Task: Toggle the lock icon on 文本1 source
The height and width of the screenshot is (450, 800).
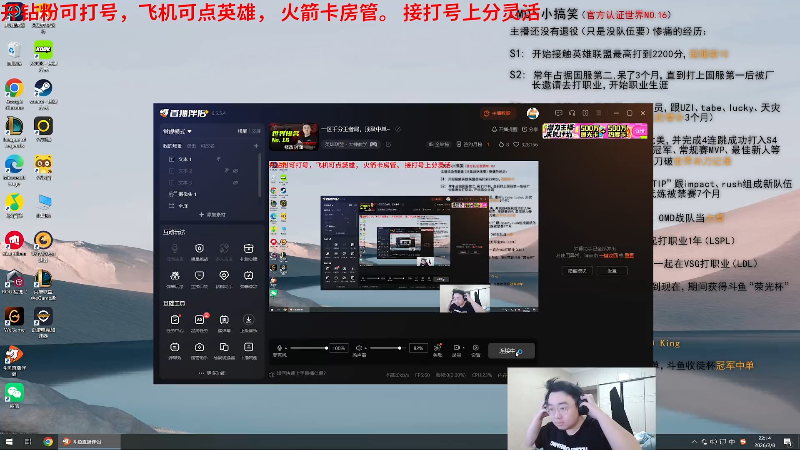Action: (219, 159)
